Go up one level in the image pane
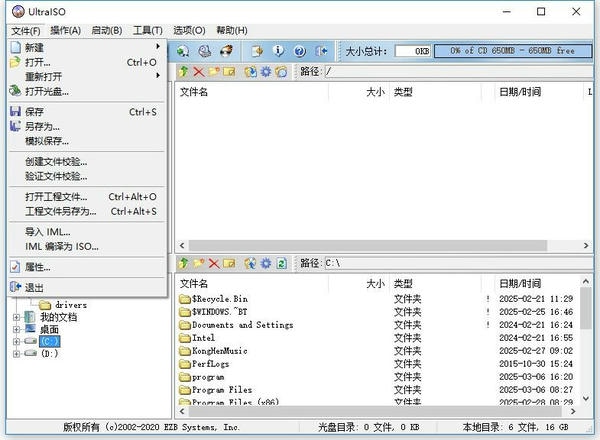 point(183,72)
